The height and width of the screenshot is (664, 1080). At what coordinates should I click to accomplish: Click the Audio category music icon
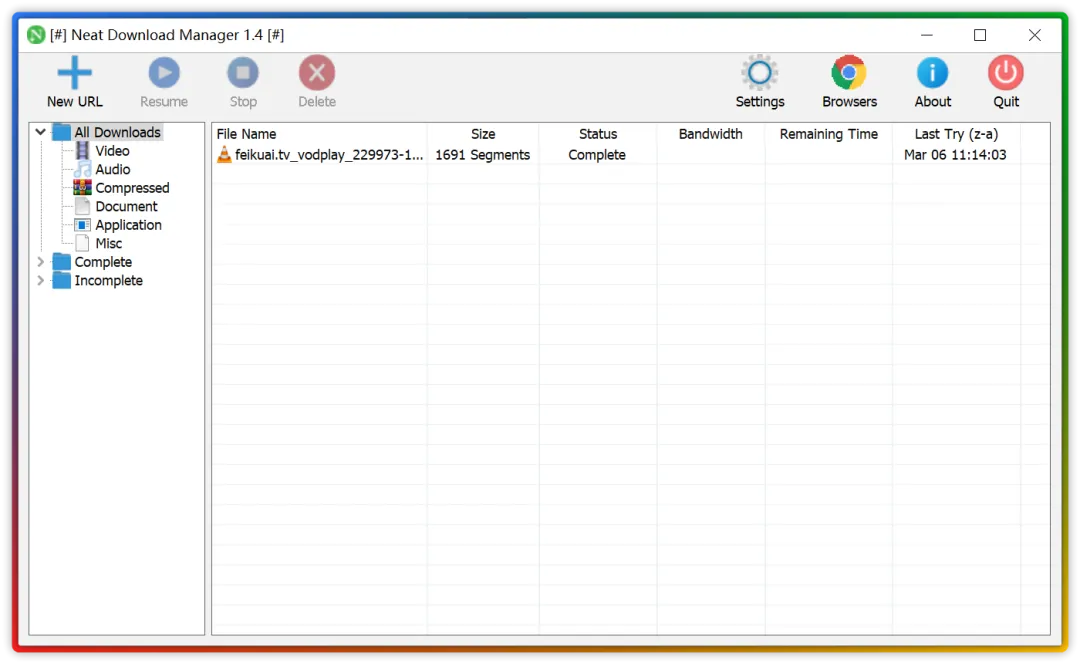83,169
